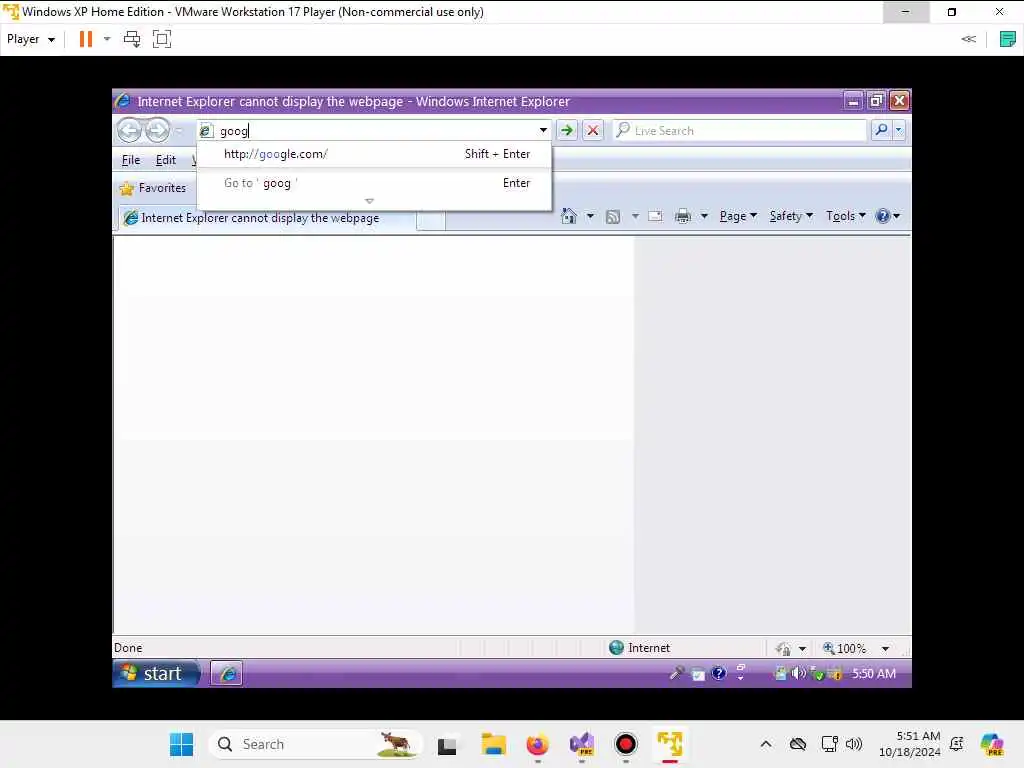The height and width of the screenshot is (768, 1024).
Task: Click VMware enter full screen mode icon
Action: pyautogui.click(x=161, y=39)
